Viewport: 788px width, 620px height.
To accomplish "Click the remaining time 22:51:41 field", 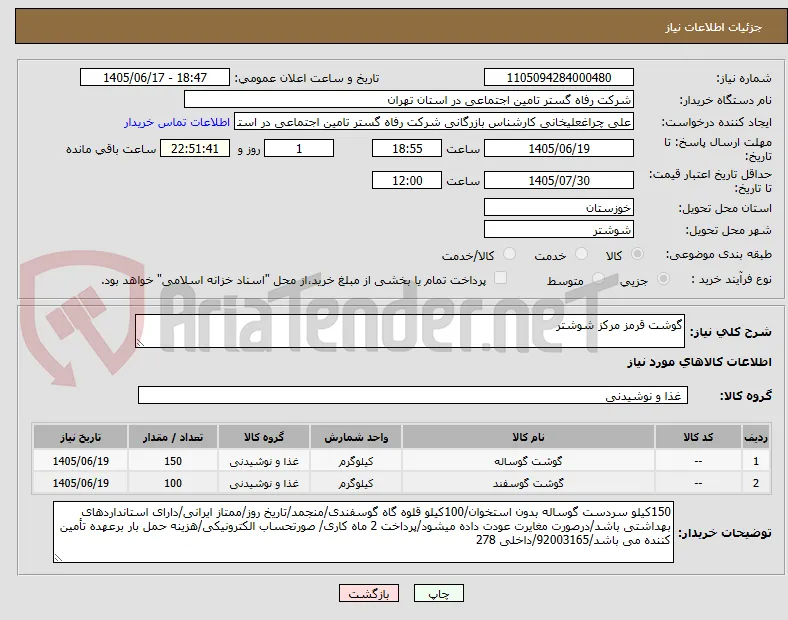I will click(x=195, y=149).
